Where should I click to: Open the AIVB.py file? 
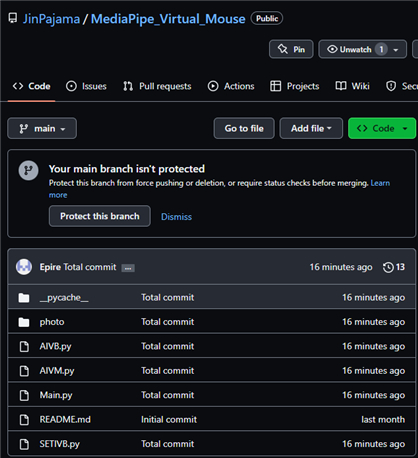(x=55, y=346)
